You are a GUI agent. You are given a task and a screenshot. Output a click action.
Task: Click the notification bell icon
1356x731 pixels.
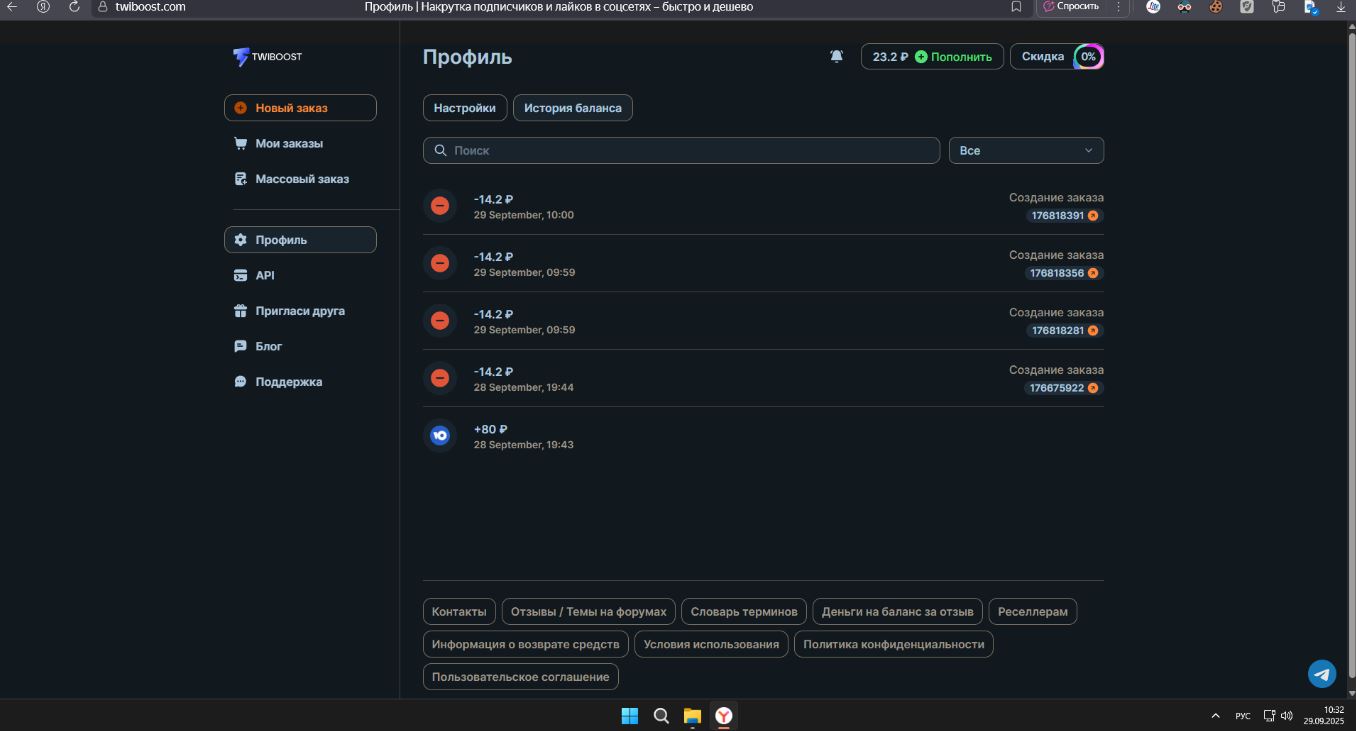pos(837,57)
